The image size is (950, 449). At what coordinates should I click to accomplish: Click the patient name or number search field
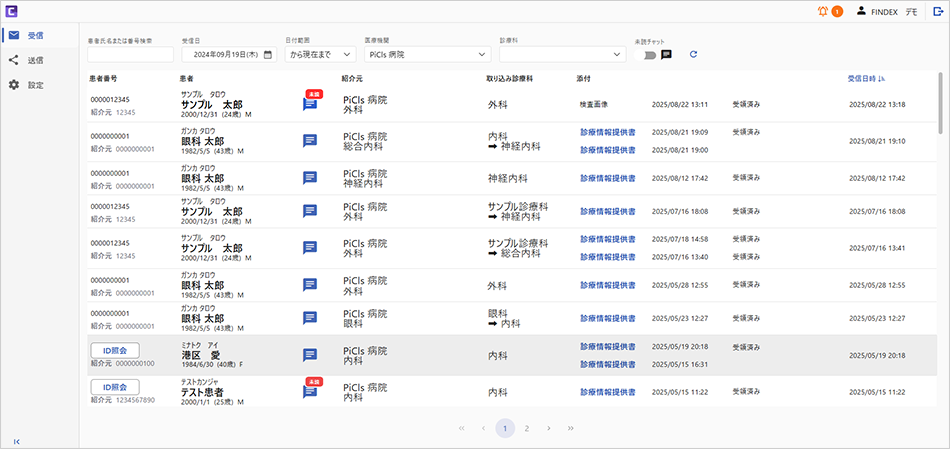[130, 54]
